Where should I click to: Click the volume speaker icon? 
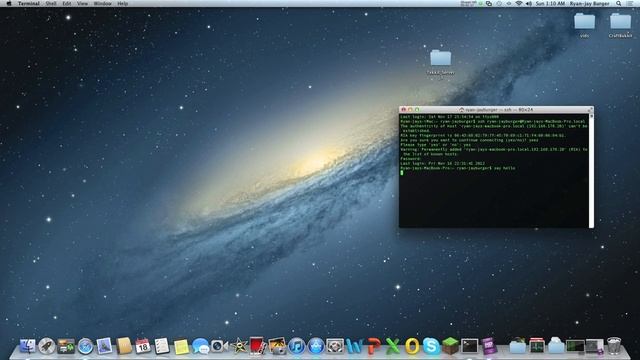click(x=529, y=3)
